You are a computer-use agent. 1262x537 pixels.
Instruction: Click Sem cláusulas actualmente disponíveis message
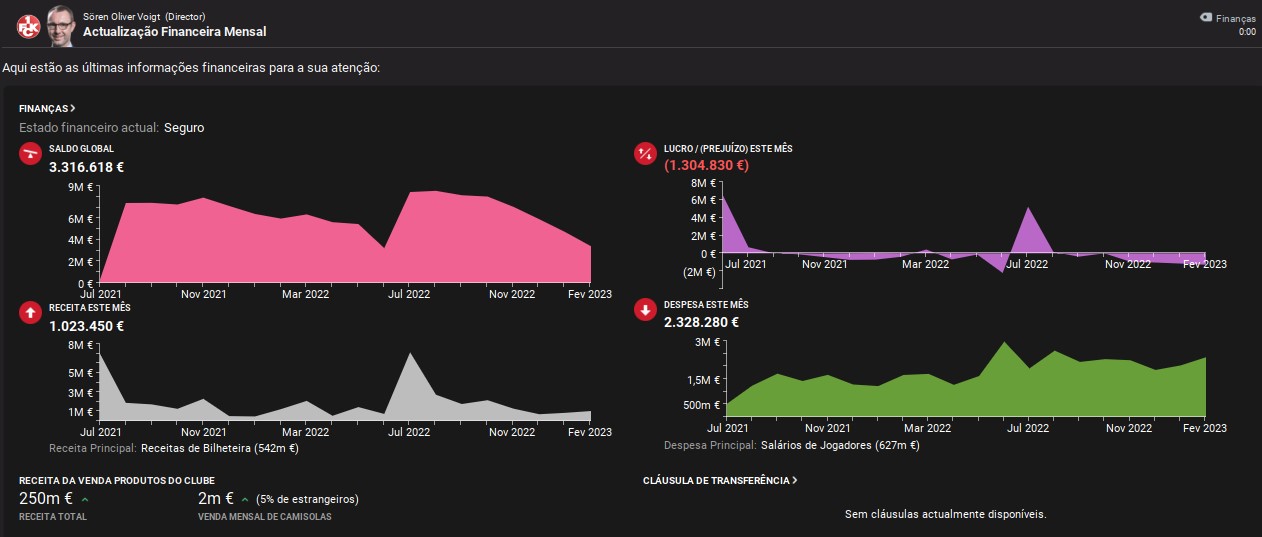(x=945, y=514)
